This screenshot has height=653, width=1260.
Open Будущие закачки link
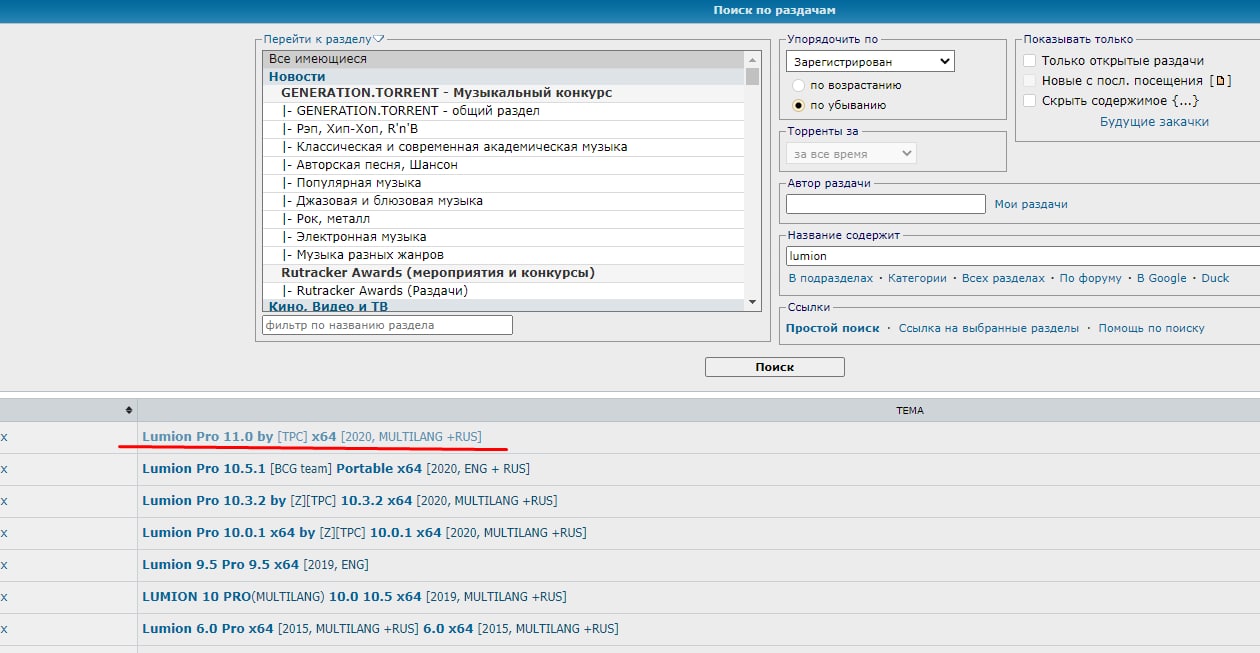click(1154, 122)
